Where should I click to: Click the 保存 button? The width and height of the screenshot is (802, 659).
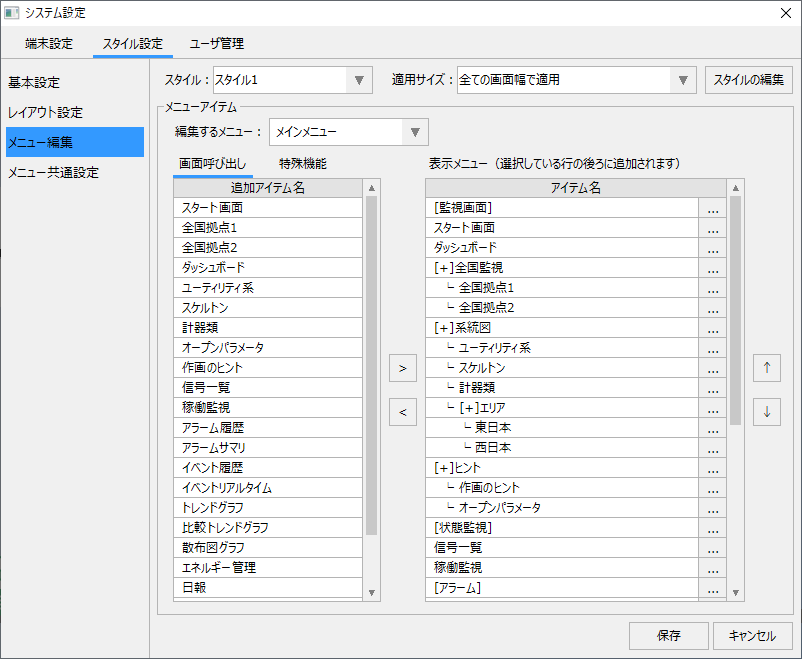click(x=669, y=636)
